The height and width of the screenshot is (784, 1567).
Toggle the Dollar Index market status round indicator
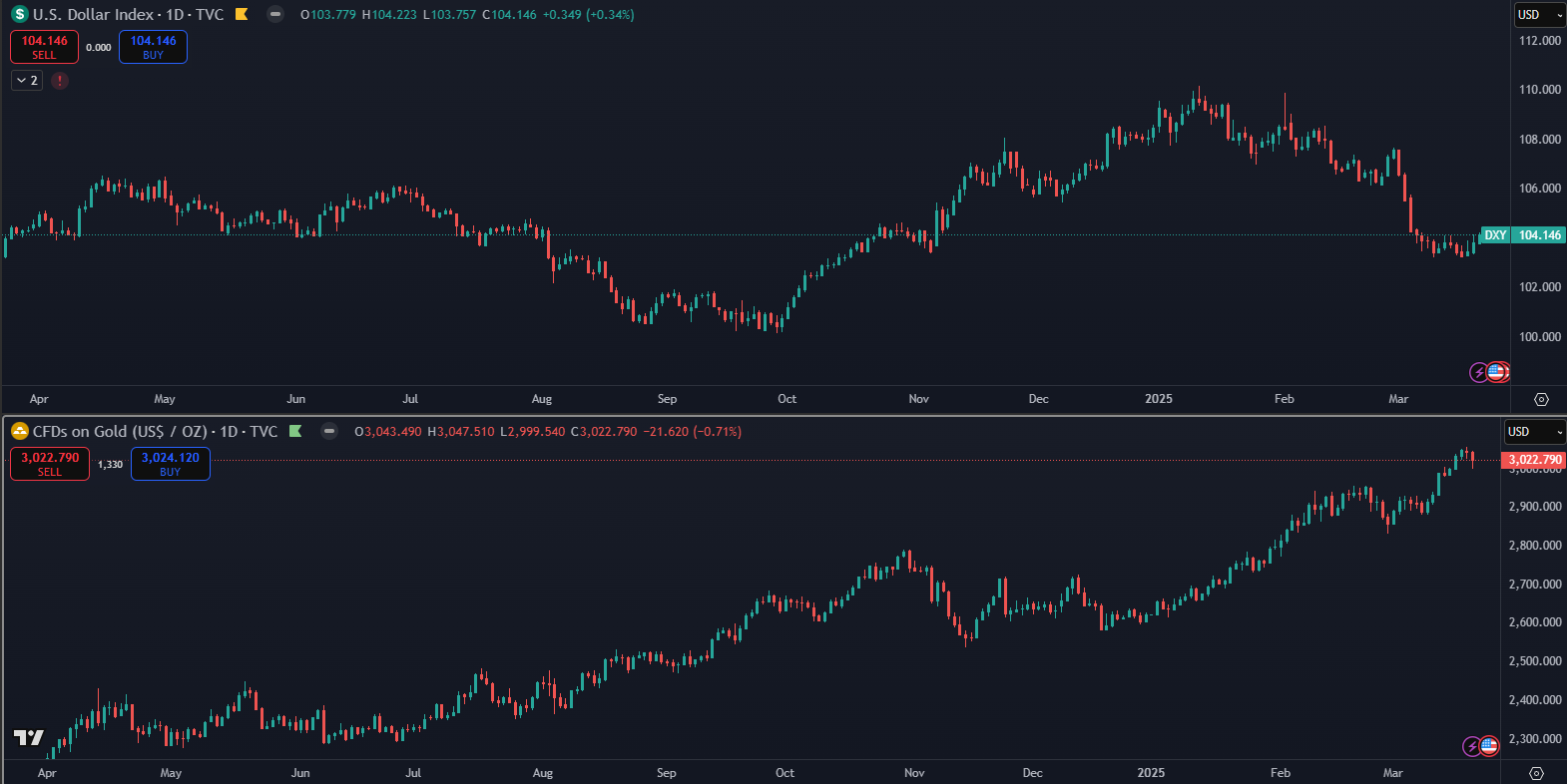click(275, 14)
